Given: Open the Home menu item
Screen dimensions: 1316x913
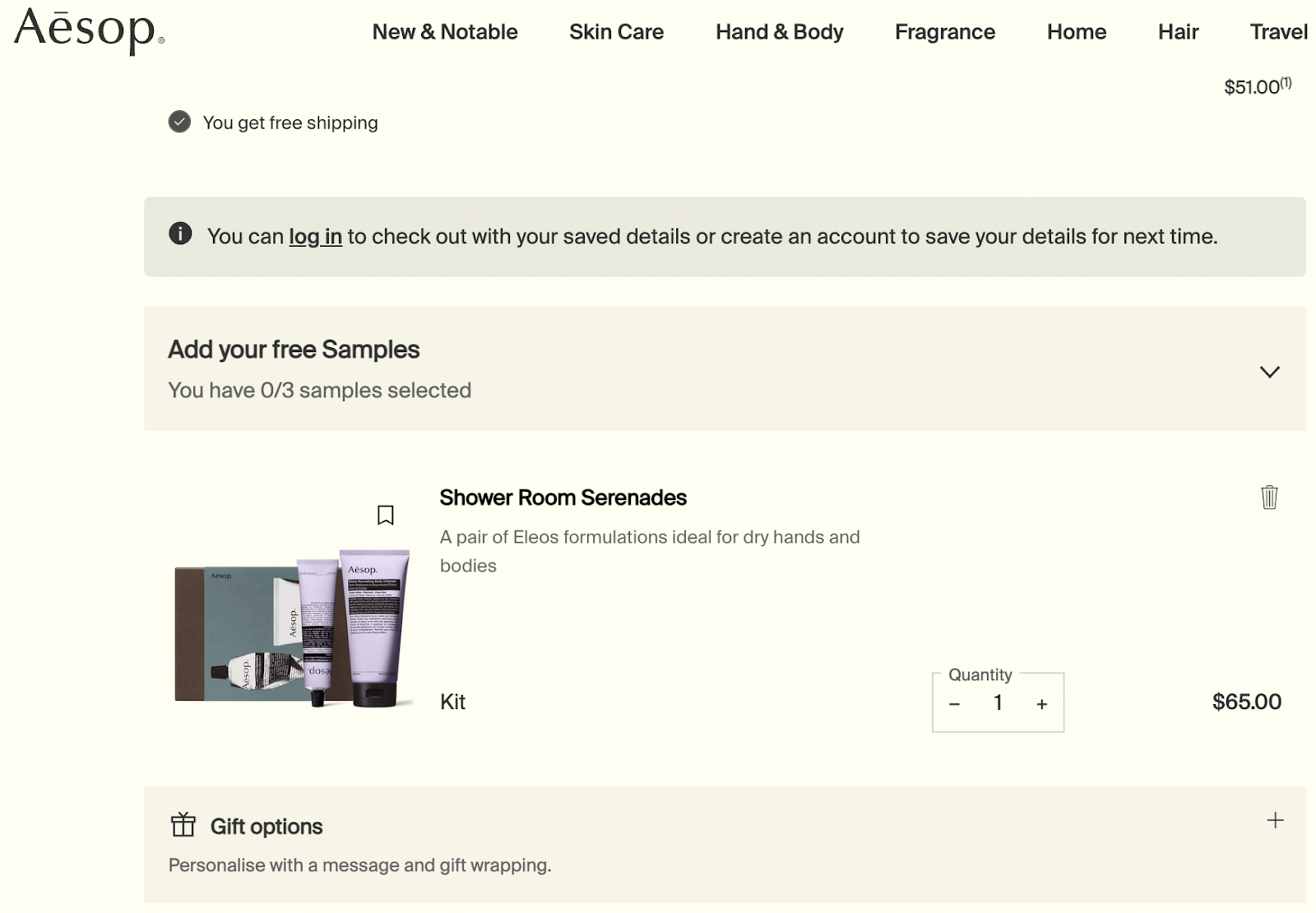Looking at the screenshot, I should (x=1076, y=32).
